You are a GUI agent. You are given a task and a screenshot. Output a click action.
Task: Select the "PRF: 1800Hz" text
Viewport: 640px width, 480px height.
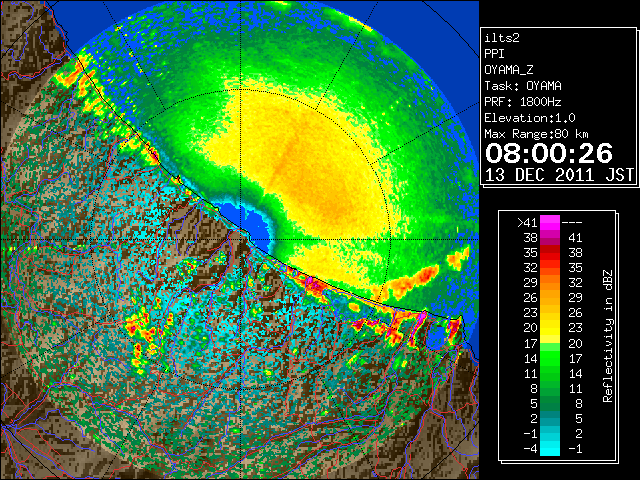[x=523, y=102]
